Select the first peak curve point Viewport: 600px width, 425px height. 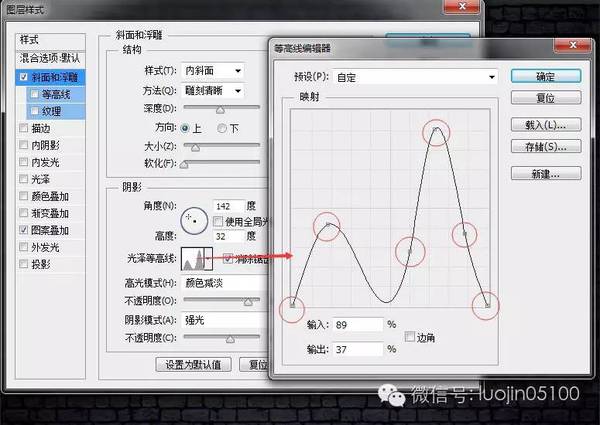tap(328, 224)
